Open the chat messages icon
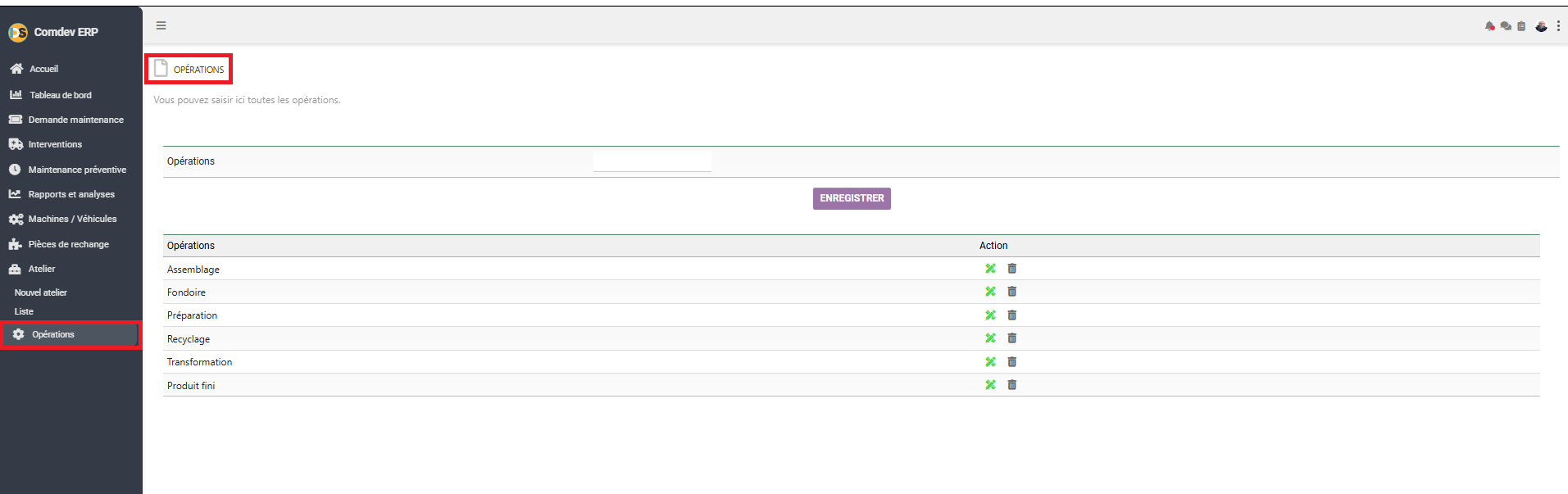The width and height of the screenshot is (1568, 494). (x=1506, y=26)
